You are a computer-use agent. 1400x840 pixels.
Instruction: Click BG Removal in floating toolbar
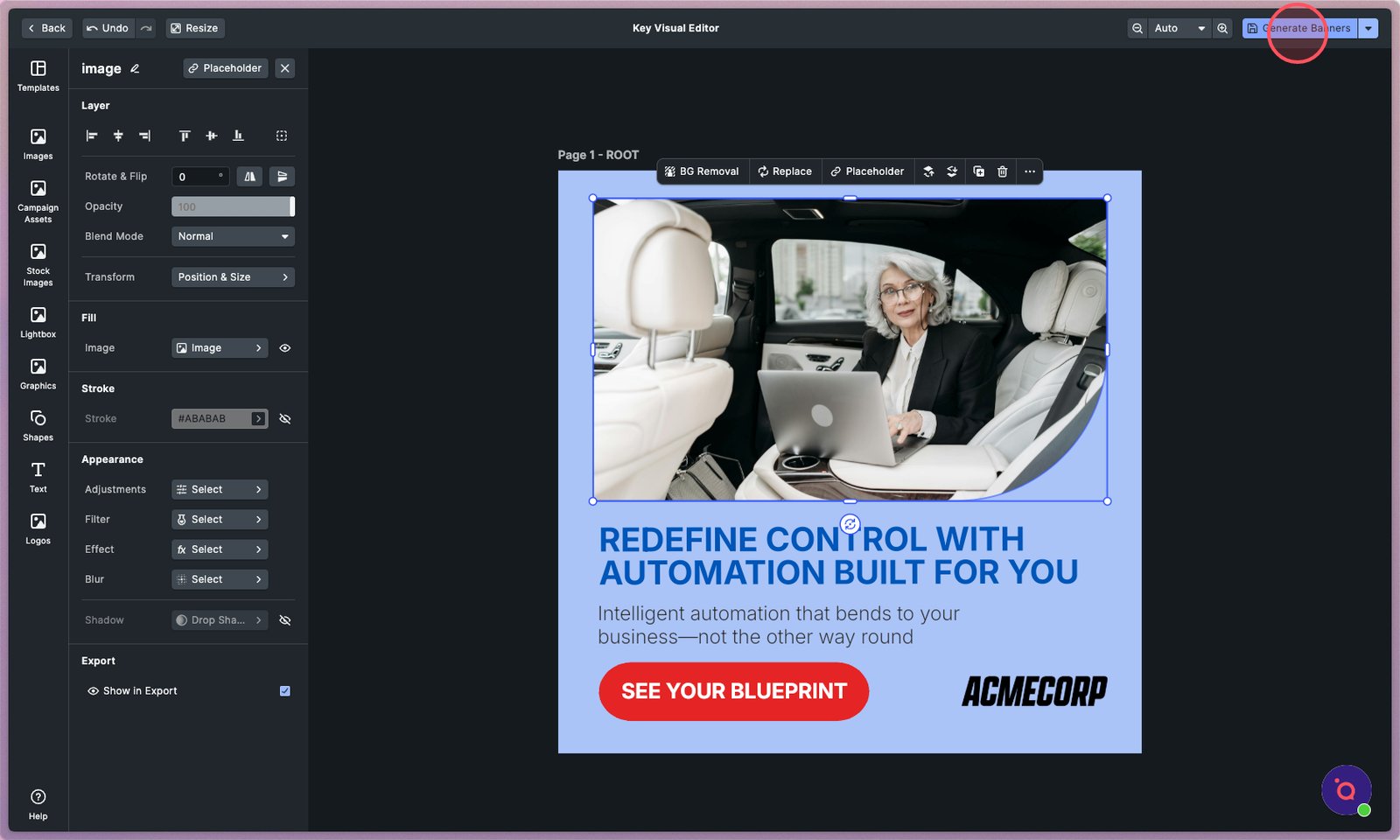[x=702, y=171]
